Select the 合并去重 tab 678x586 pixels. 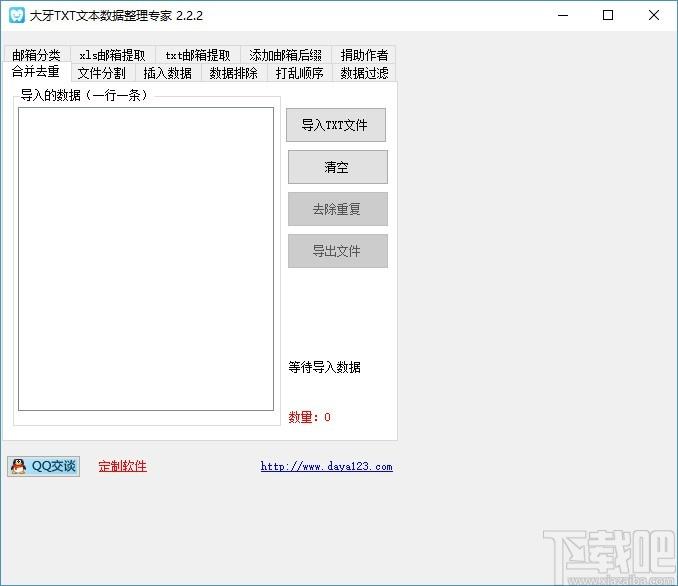(x=36, y=71)
